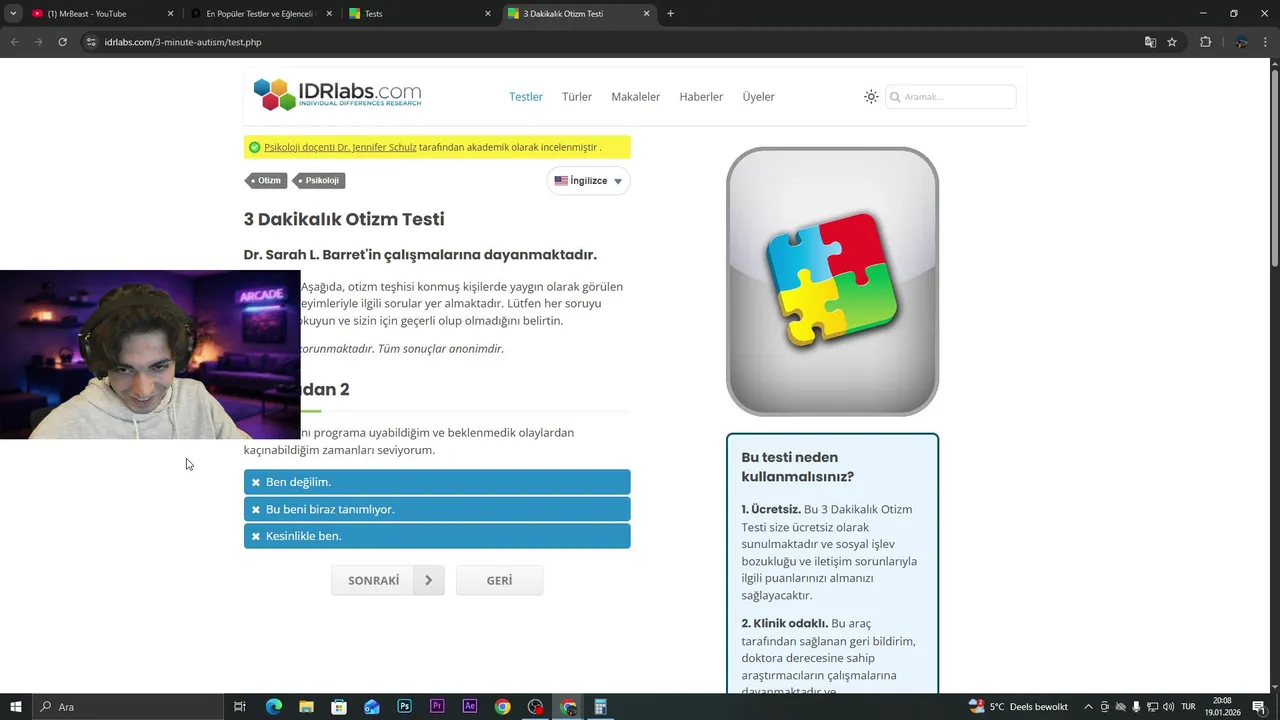Open Outlook from the taskbar

[371, 707]
